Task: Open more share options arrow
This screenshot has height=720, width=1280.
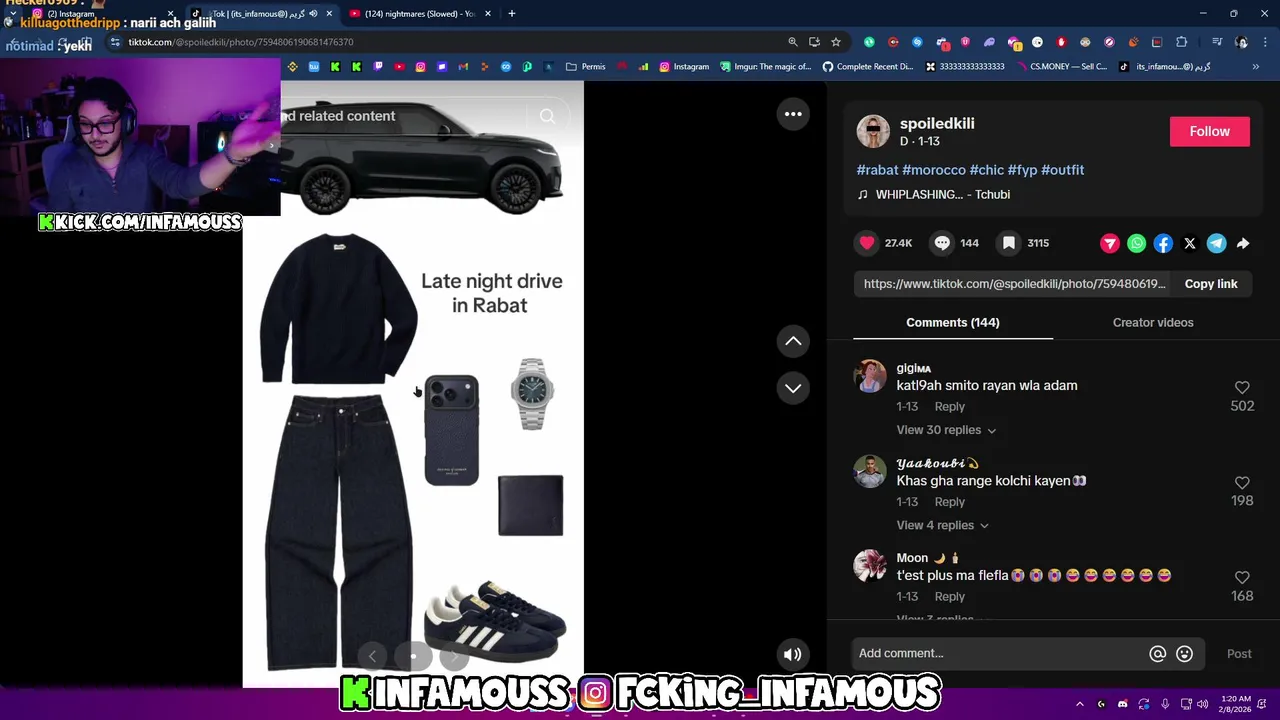Action: coord(1243,243)
